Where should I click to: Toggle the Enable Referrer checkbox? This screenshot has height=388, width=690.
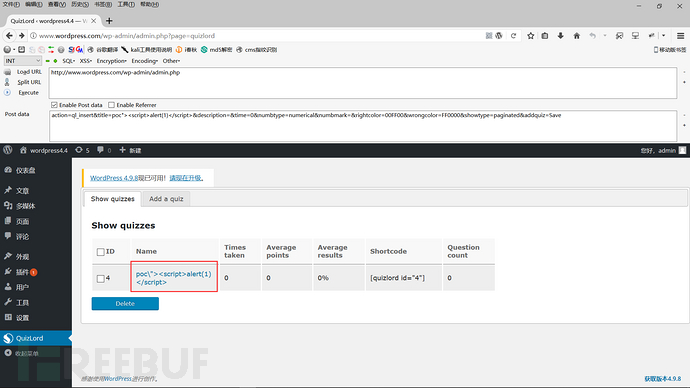[111, 105]
